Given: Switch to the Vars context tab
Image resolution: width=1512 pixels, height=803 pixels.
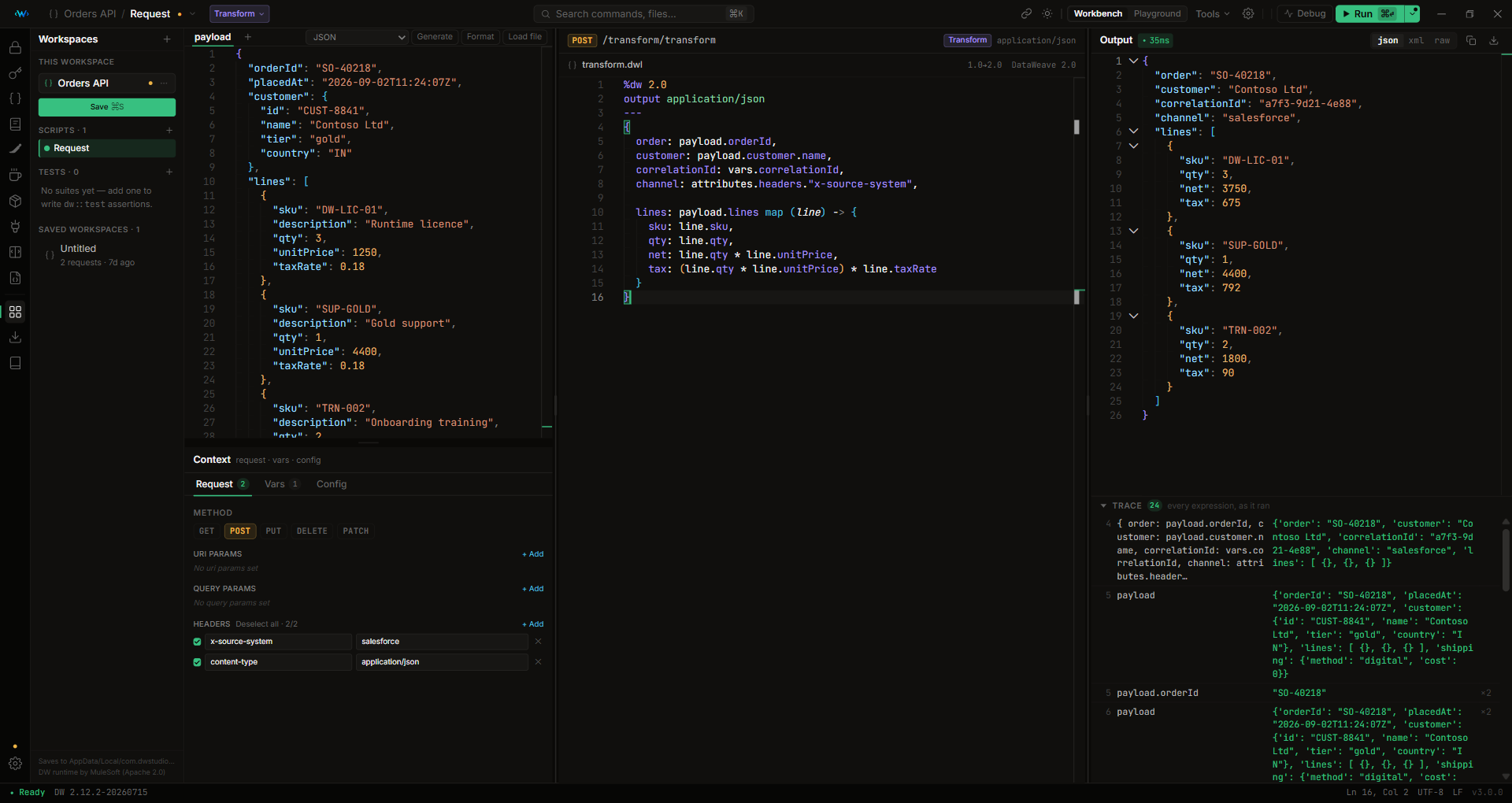Looking at the screenshot, I should pyautogui.click(x=281, y=484).
